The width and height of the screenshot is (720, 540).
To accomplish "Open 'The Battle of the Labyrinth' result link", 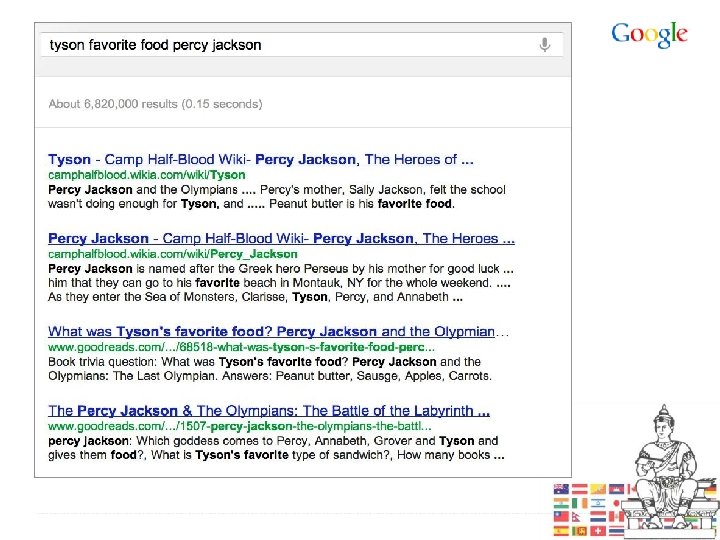I will coord(269,411).
